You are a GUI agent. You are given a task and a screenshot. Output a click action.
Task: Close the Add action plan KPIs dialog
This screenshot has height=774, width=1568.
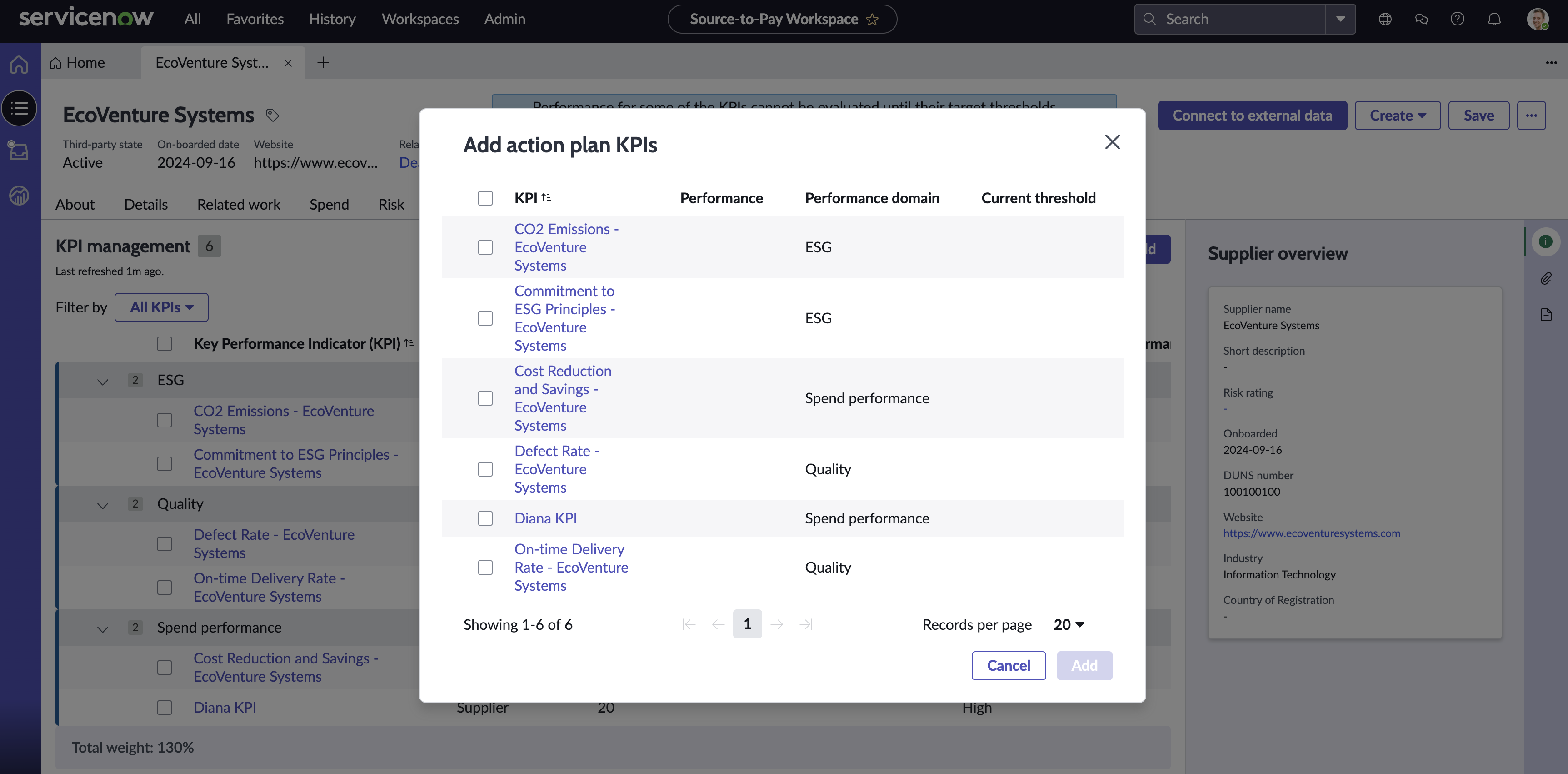pyautogui.click(x=1112, y=142)
